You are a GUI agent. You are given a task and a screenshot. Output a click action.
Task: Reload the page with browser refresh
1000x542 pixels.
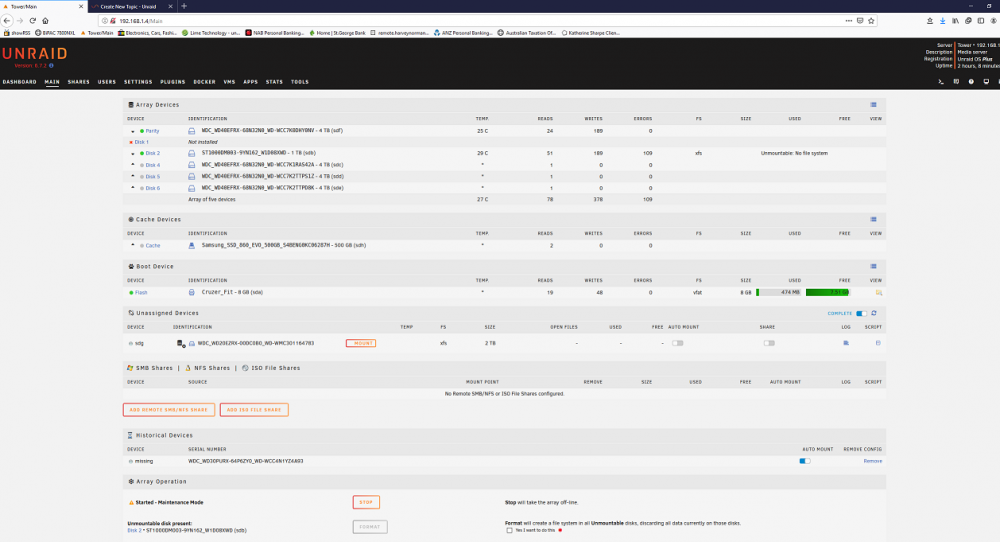point(33,20)
